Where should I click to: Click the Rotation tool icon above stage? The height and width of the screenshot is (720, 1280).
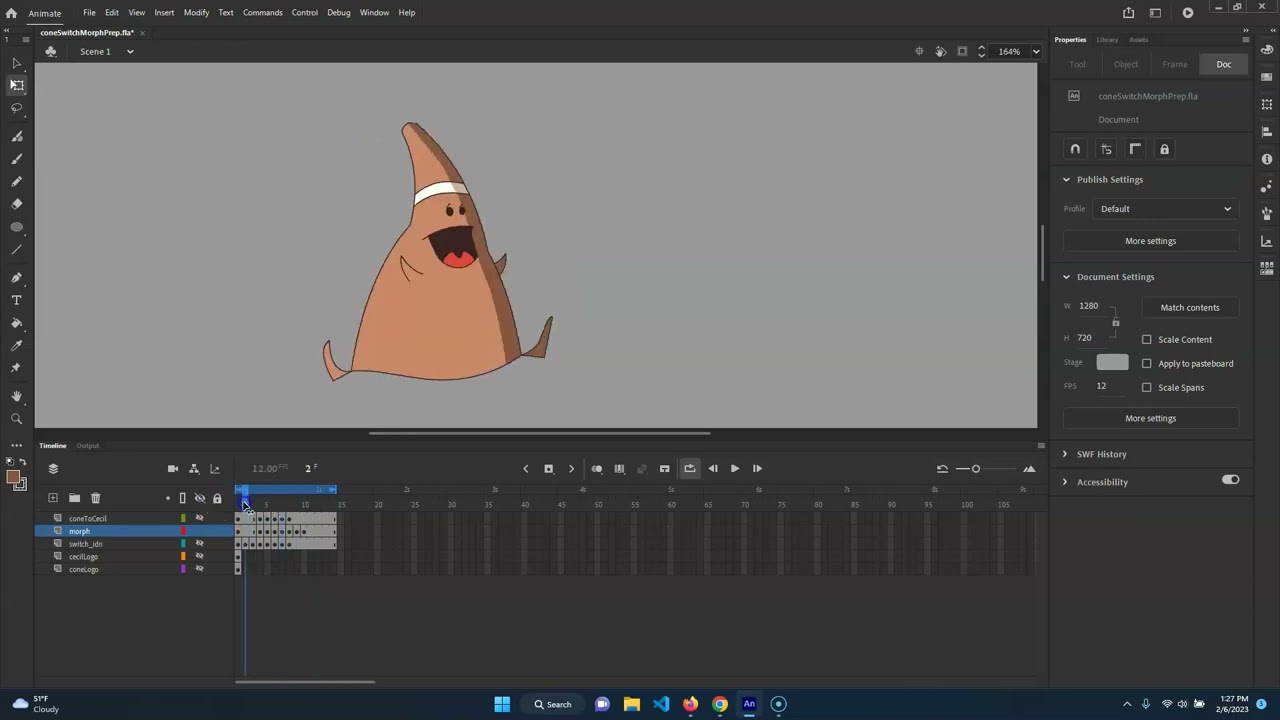coord(940,51)
